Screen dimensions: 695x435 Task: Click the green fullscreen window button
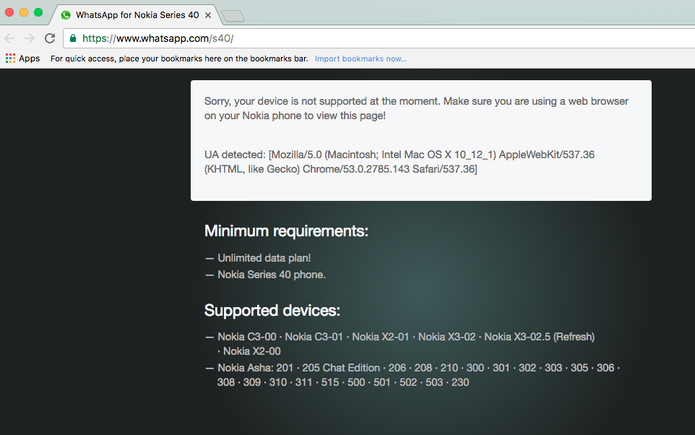point(39,12)
